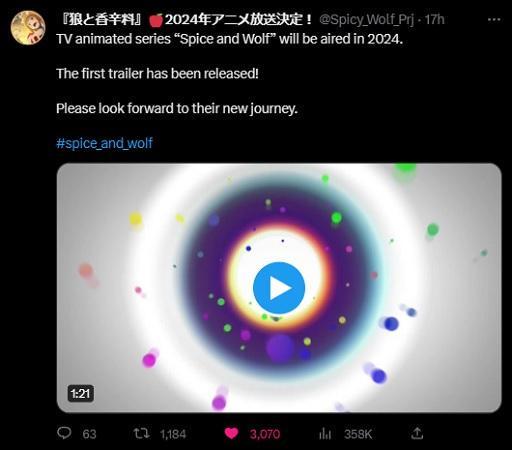512x450 pixels.
Task: Click the green dot in video thumbnail corner
Action: pos(404,169)
